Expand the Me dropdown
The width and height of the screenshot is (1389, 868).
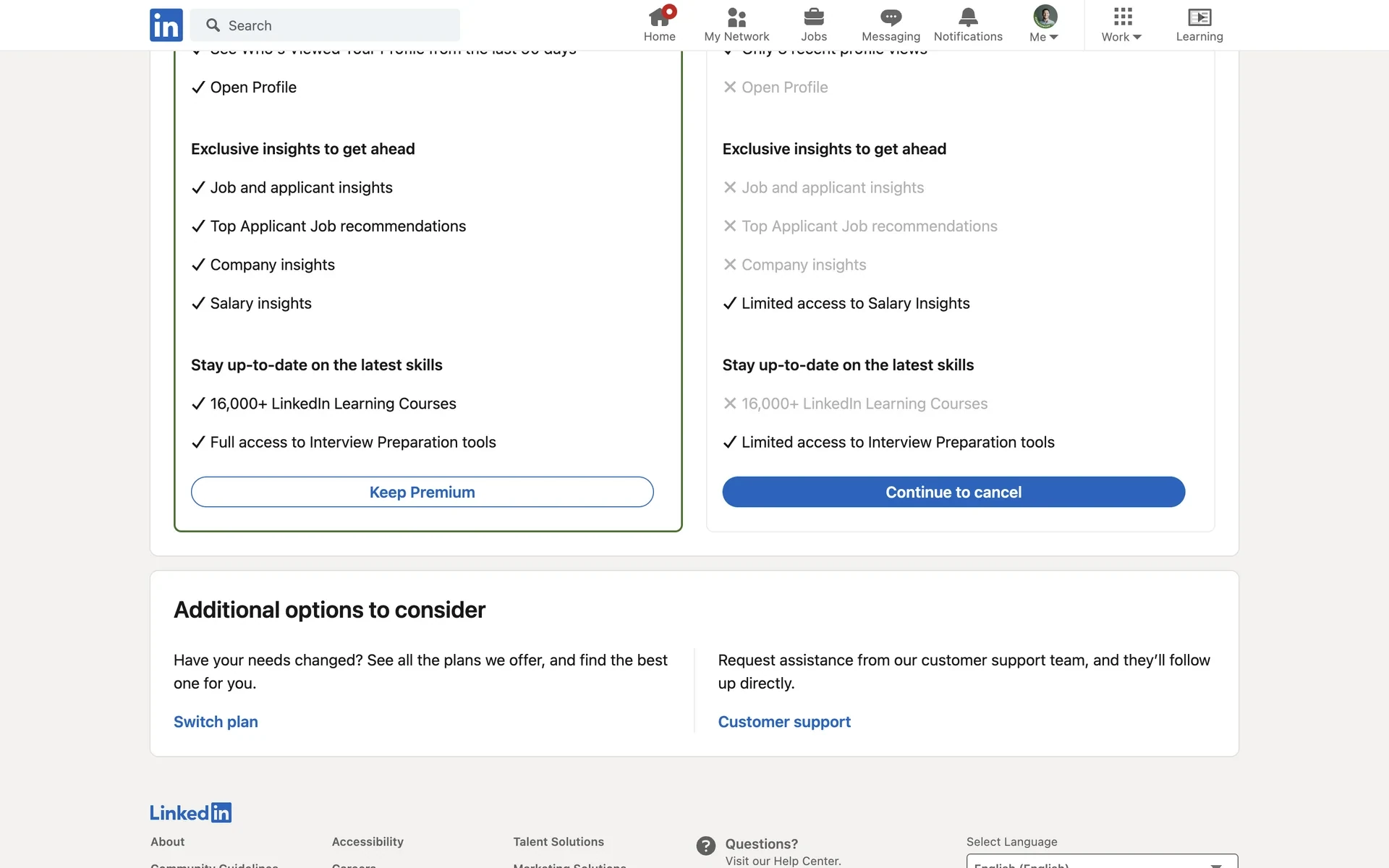click(x=1044, y=37)
